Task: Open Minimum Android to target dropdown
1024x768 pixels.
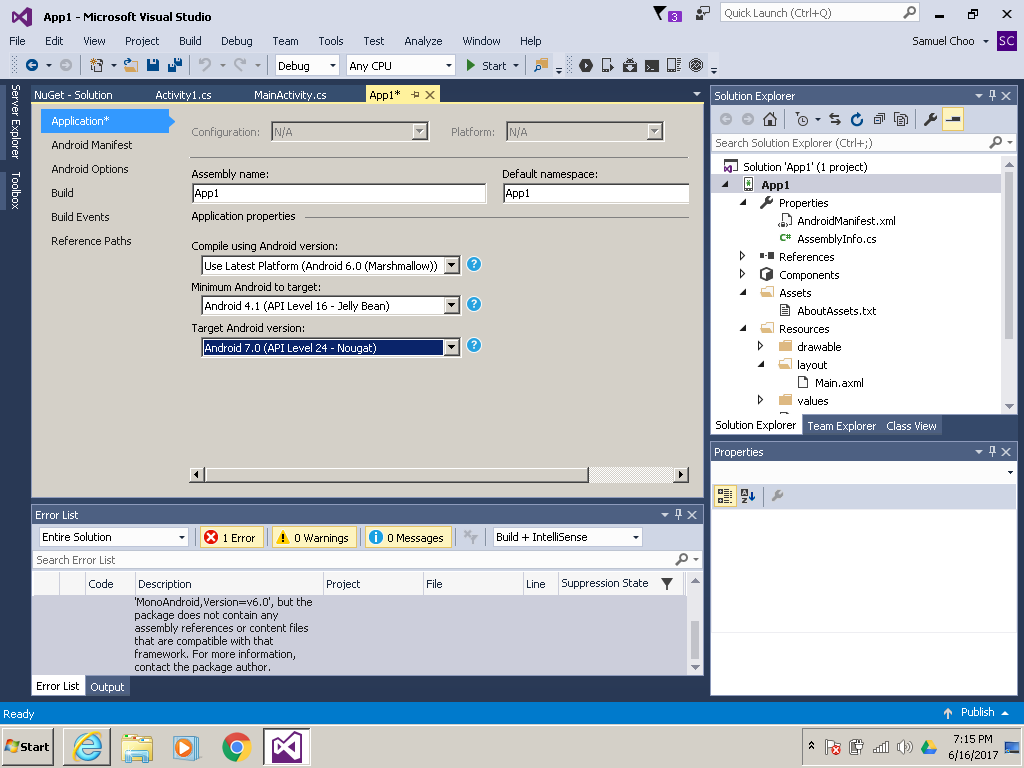Action: (x=451, y=305)
